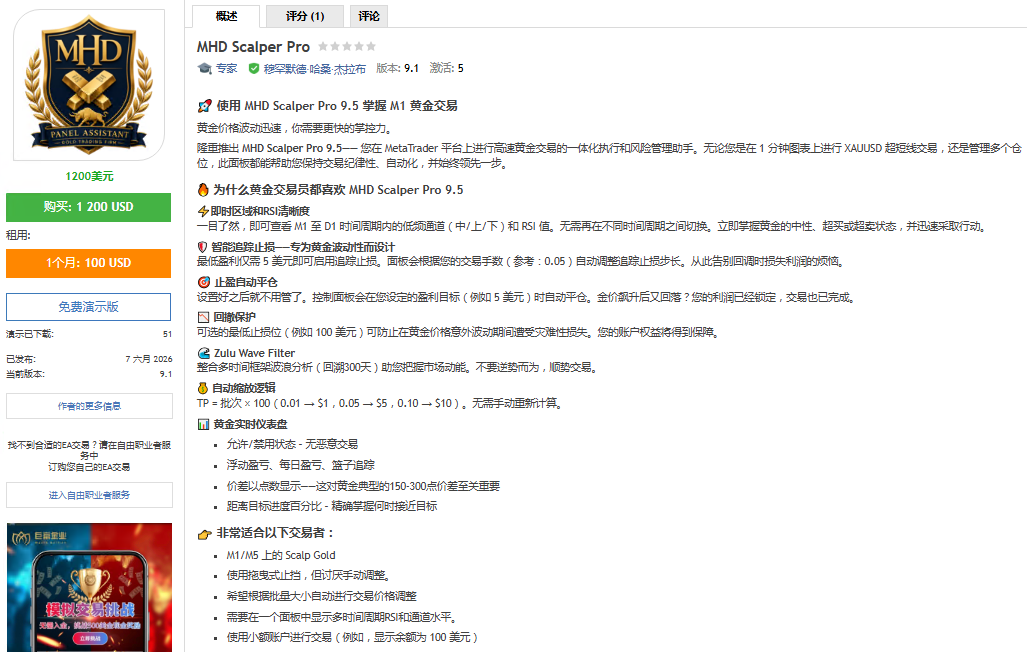Click the 租用: label
Screen dimensions: 1027x652
click(18, 235)
